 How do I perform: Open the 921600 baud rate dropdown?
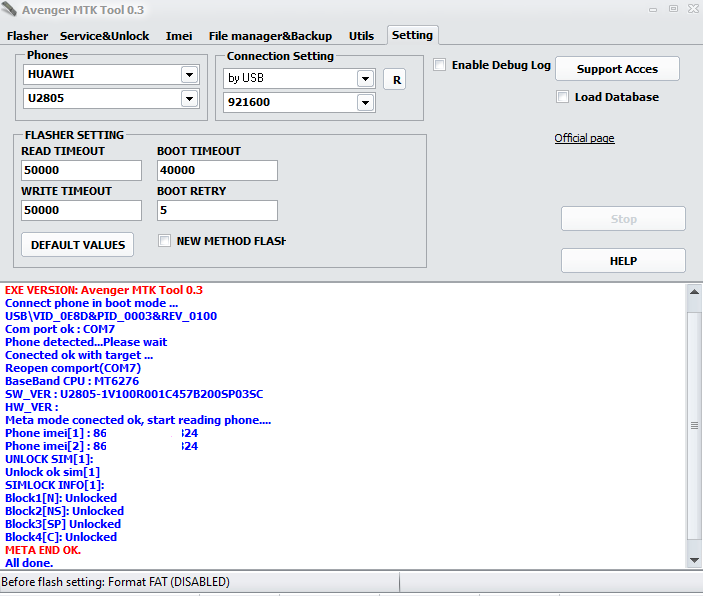coord(365,103)
